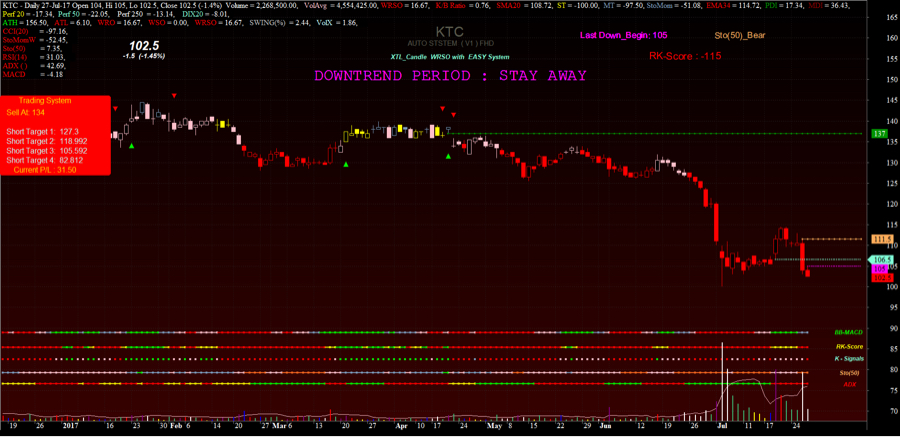Image resolution: width=900 pixels, height=437 pixels.
Task: Click the RK-Score : -115 readout
Action: pos(685,56)
